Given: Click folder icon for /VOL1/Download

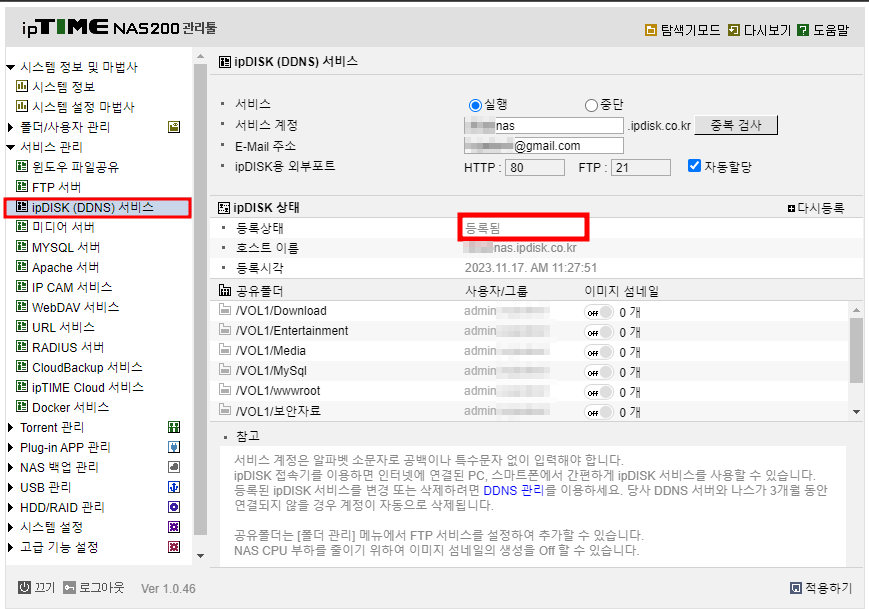Looking at the screenshot, I should [224, 310].
